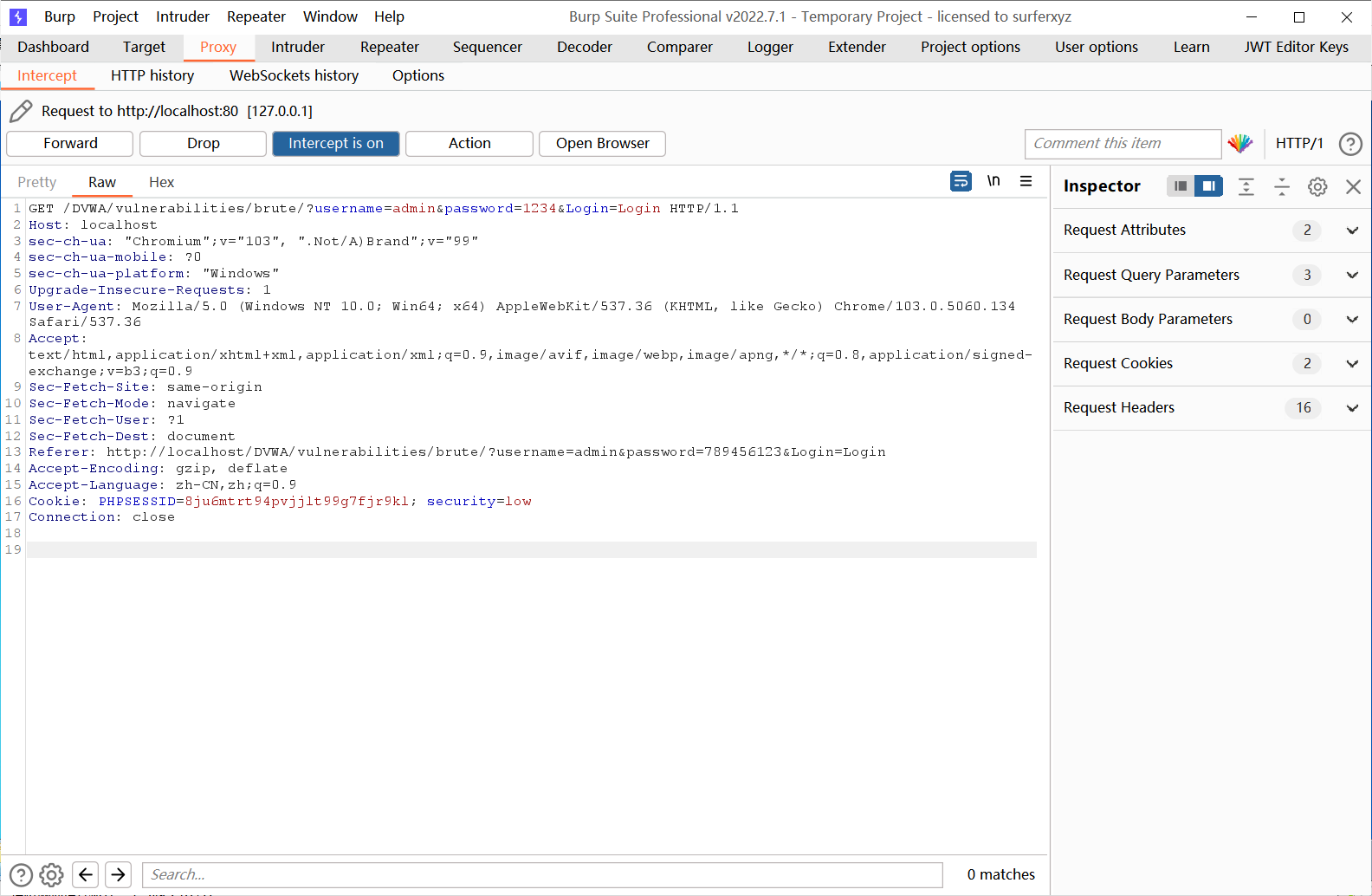The image size is (1372, 896).
Task: Open the editor hamburger menu
Action: click(x=1026, y=181)
